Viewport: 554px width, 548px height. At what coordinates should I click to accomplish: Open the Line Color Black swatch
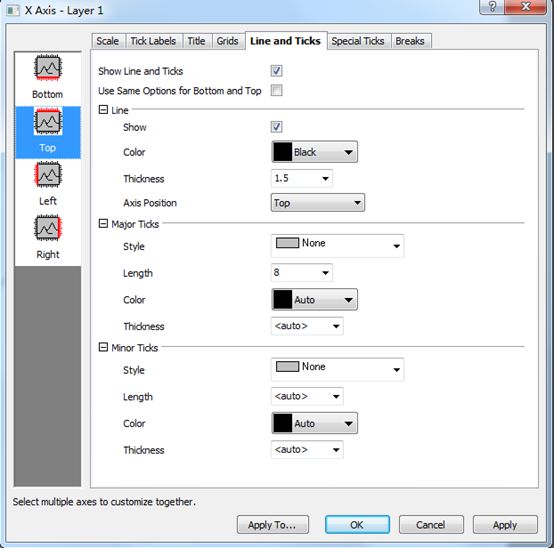click(x=314, y=152)
